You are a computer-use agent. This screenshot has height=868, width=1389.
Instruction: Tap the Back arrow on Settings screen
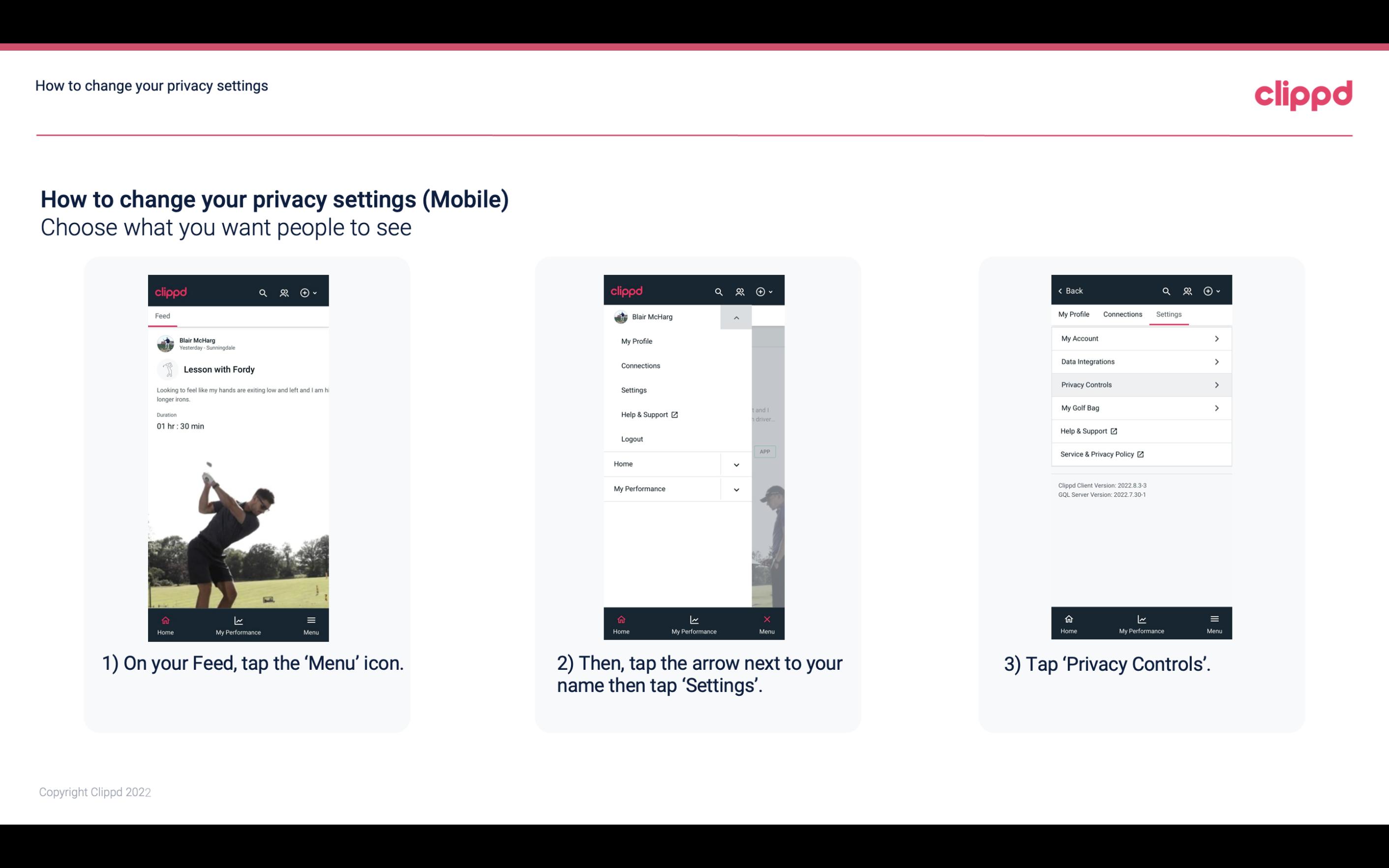[1062, 290]
